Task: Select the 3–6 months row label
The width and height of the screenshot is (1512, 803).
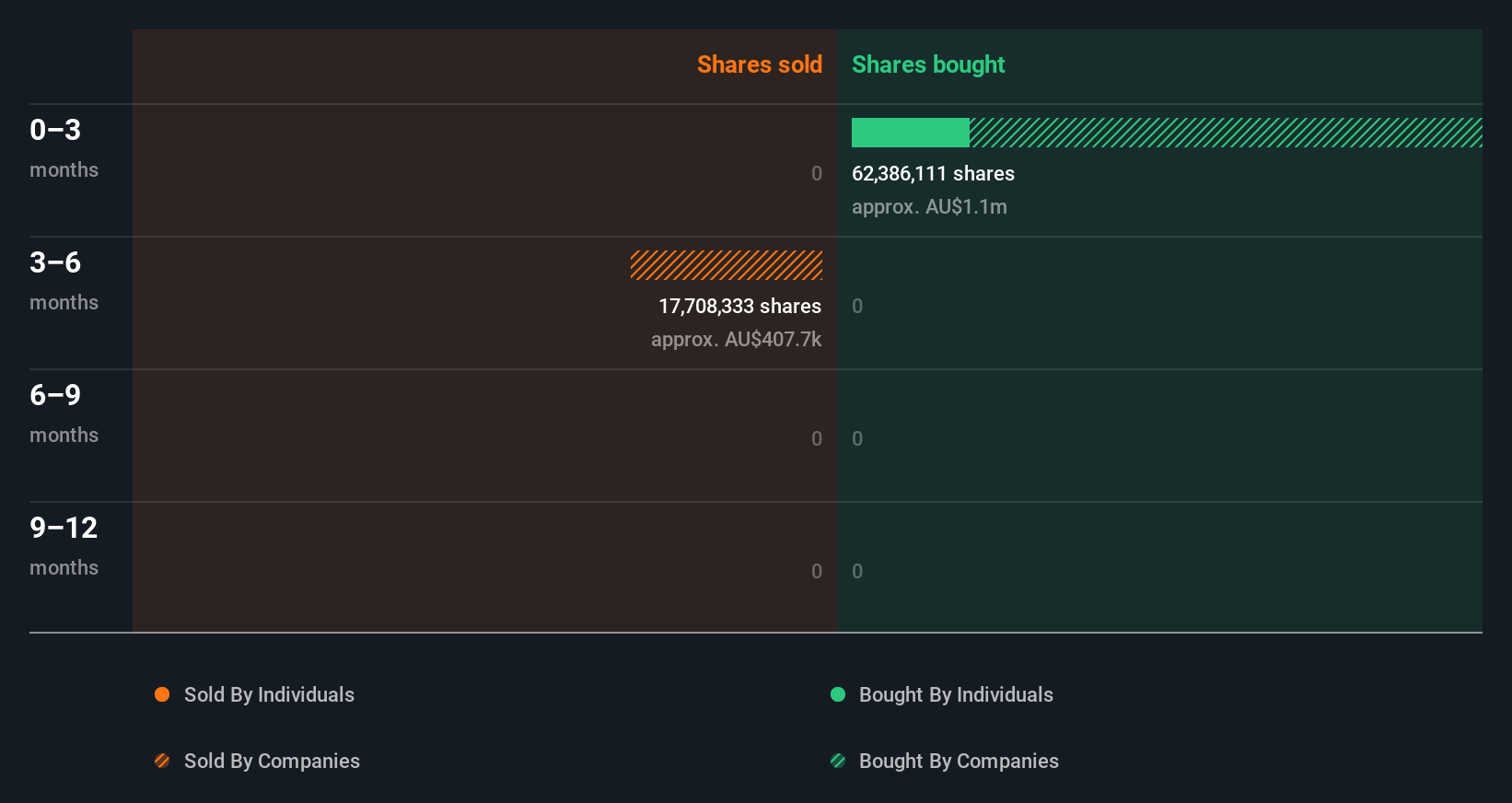Action: [x=64, y=280]
